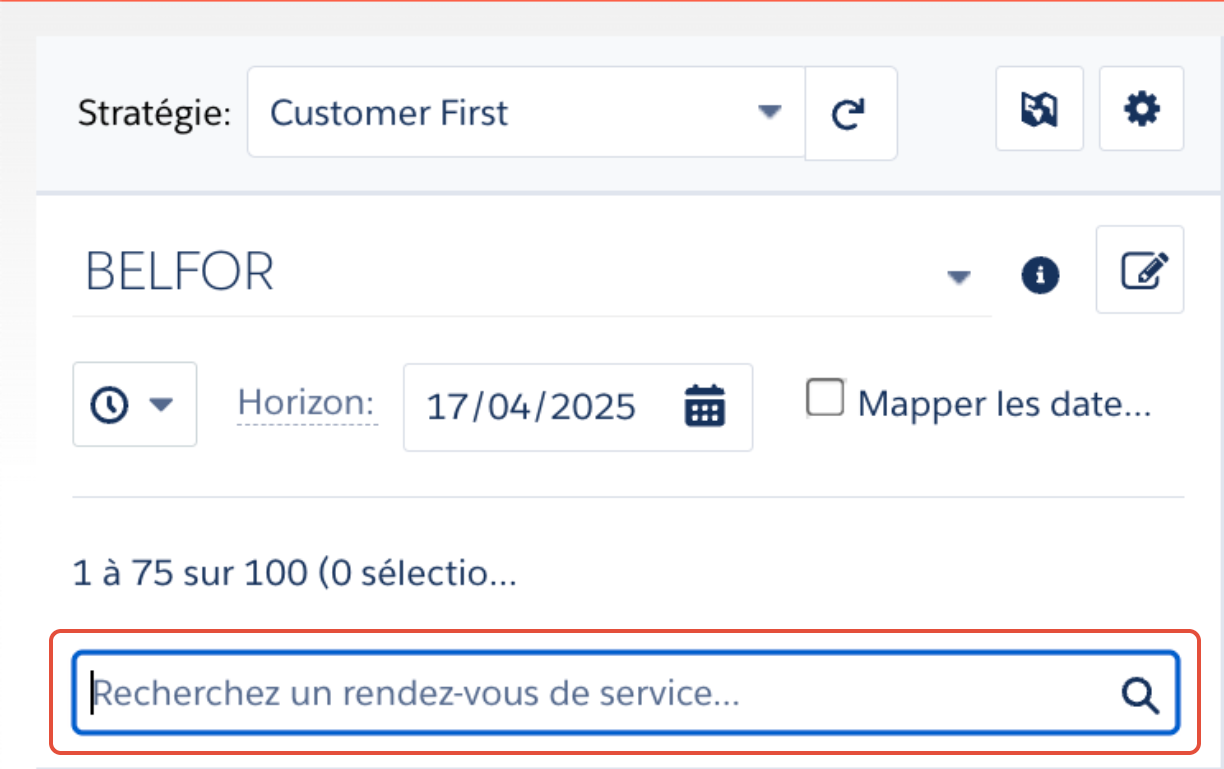
Task: Open the map view icon button
Action: (1039, 109)
